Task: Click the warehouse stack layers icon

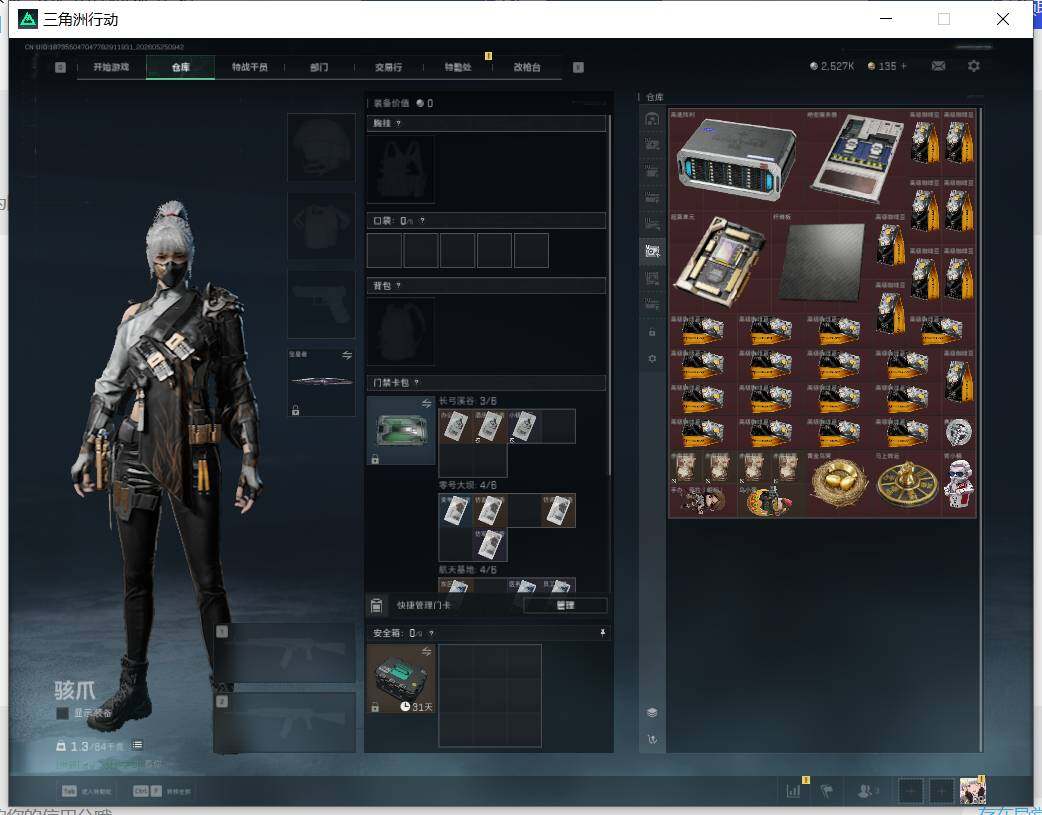Action: pos(652,713)
